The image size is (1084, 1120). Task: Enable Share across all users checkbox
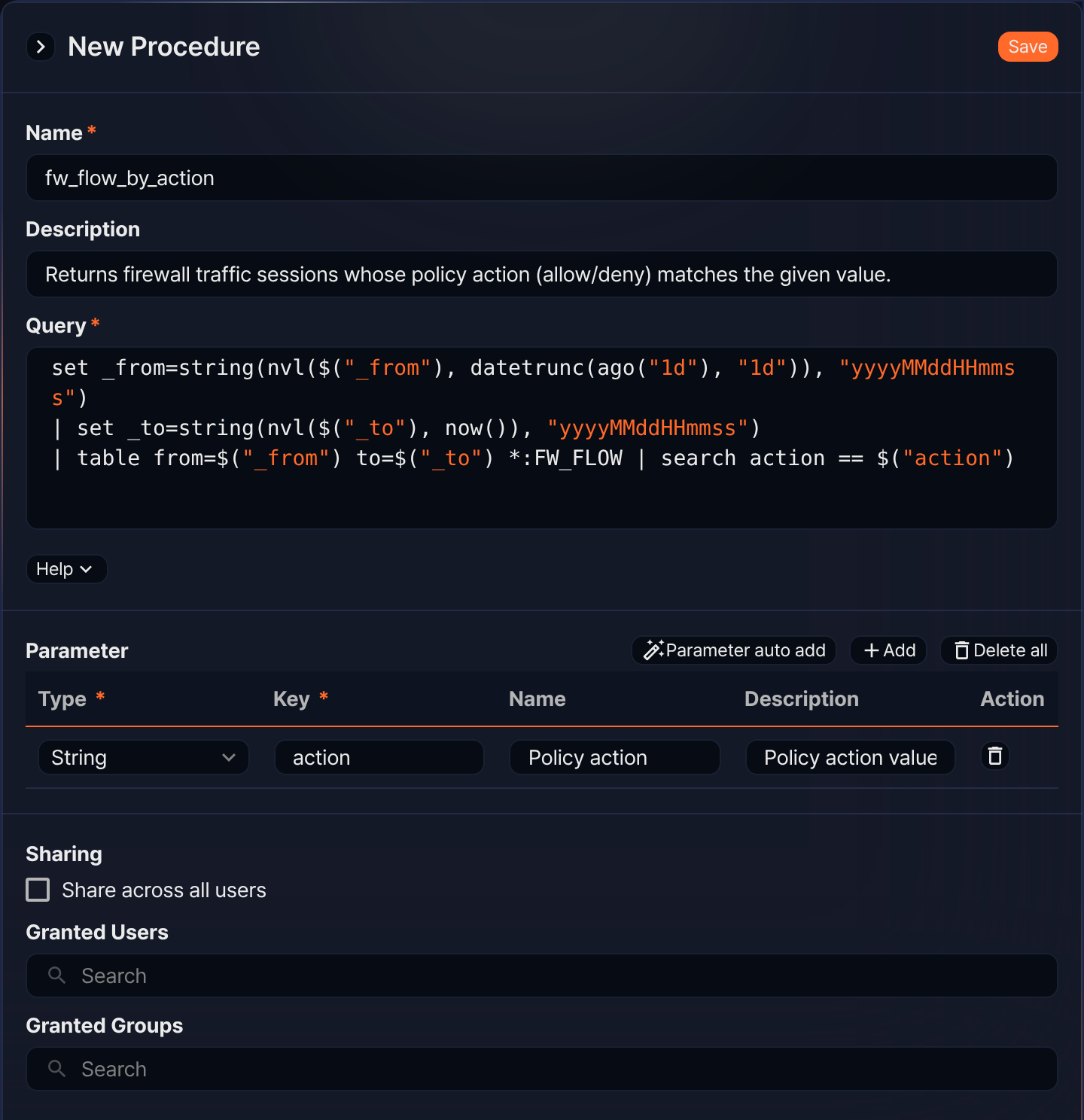tap(38, 890)
